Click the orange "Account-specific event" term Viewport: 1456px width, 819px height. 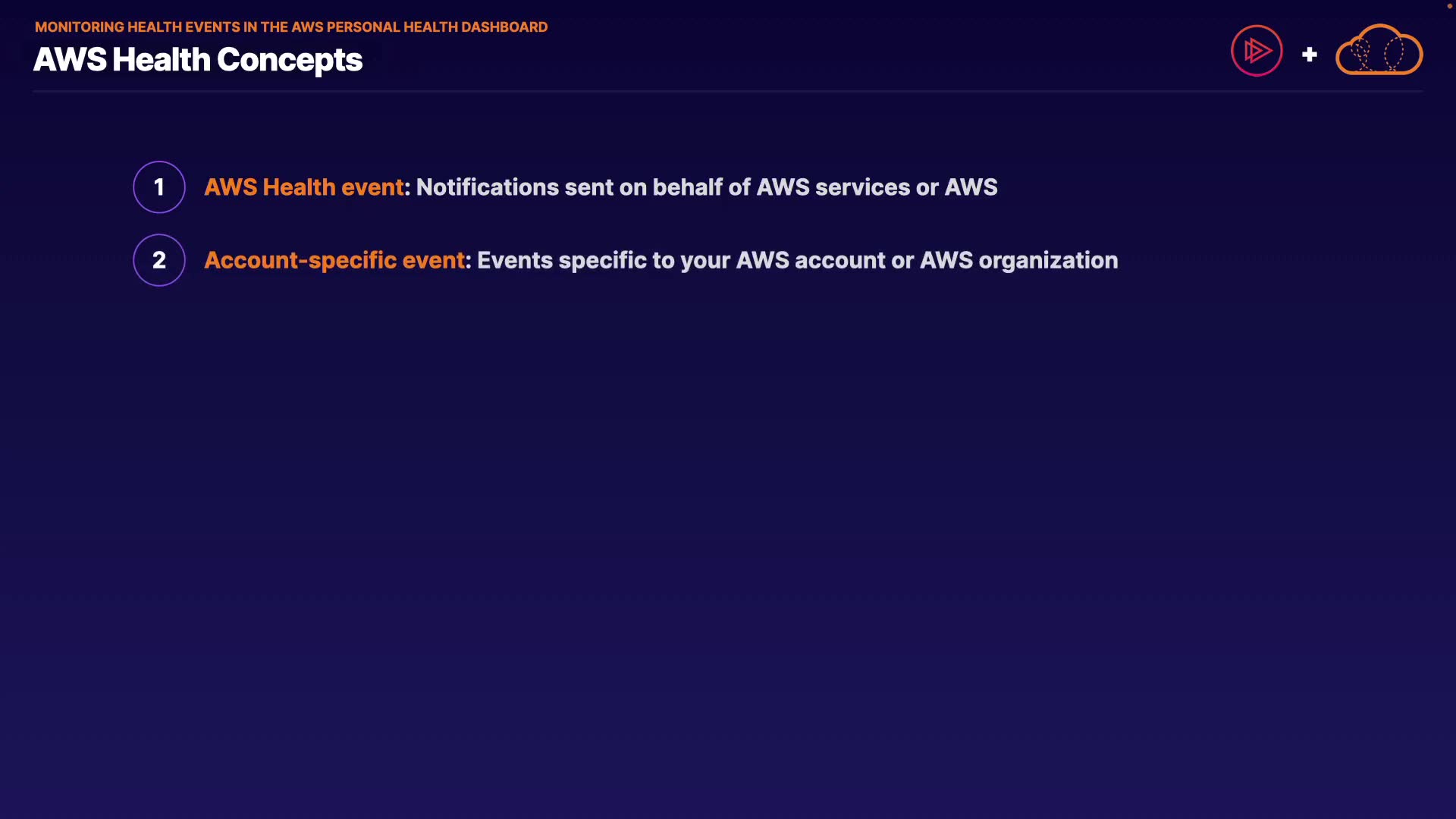(334, 260)
